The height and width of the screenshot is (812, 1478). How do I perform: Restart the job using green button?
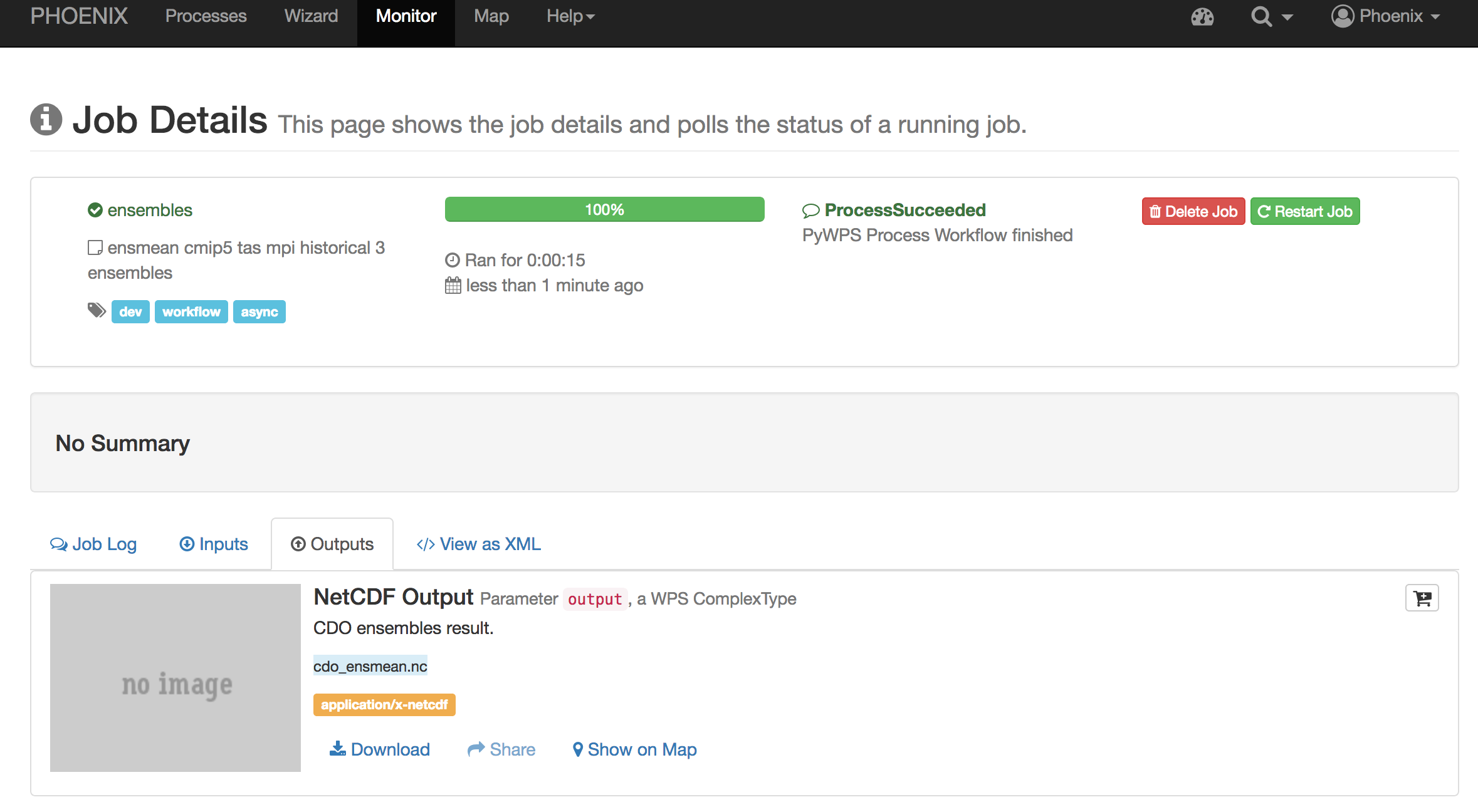(1305, 211)
